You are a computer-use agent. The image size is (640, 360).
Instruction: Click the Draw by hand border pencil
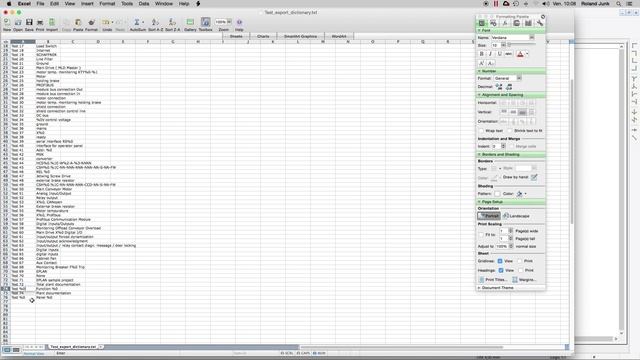coord(534,177)
